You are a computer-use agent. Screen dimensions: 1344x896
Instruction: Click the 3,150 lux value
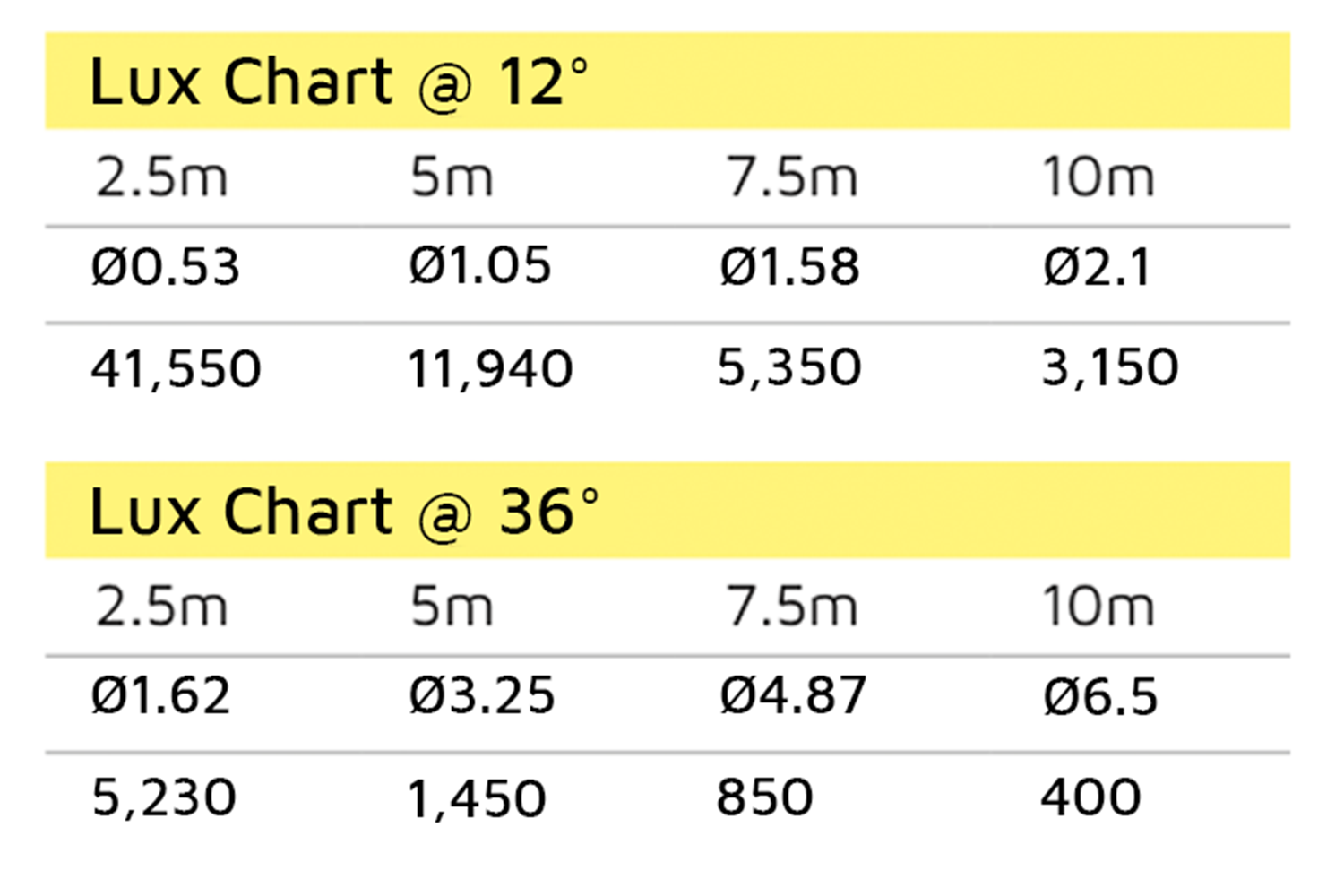click(x=1109, y=367)
